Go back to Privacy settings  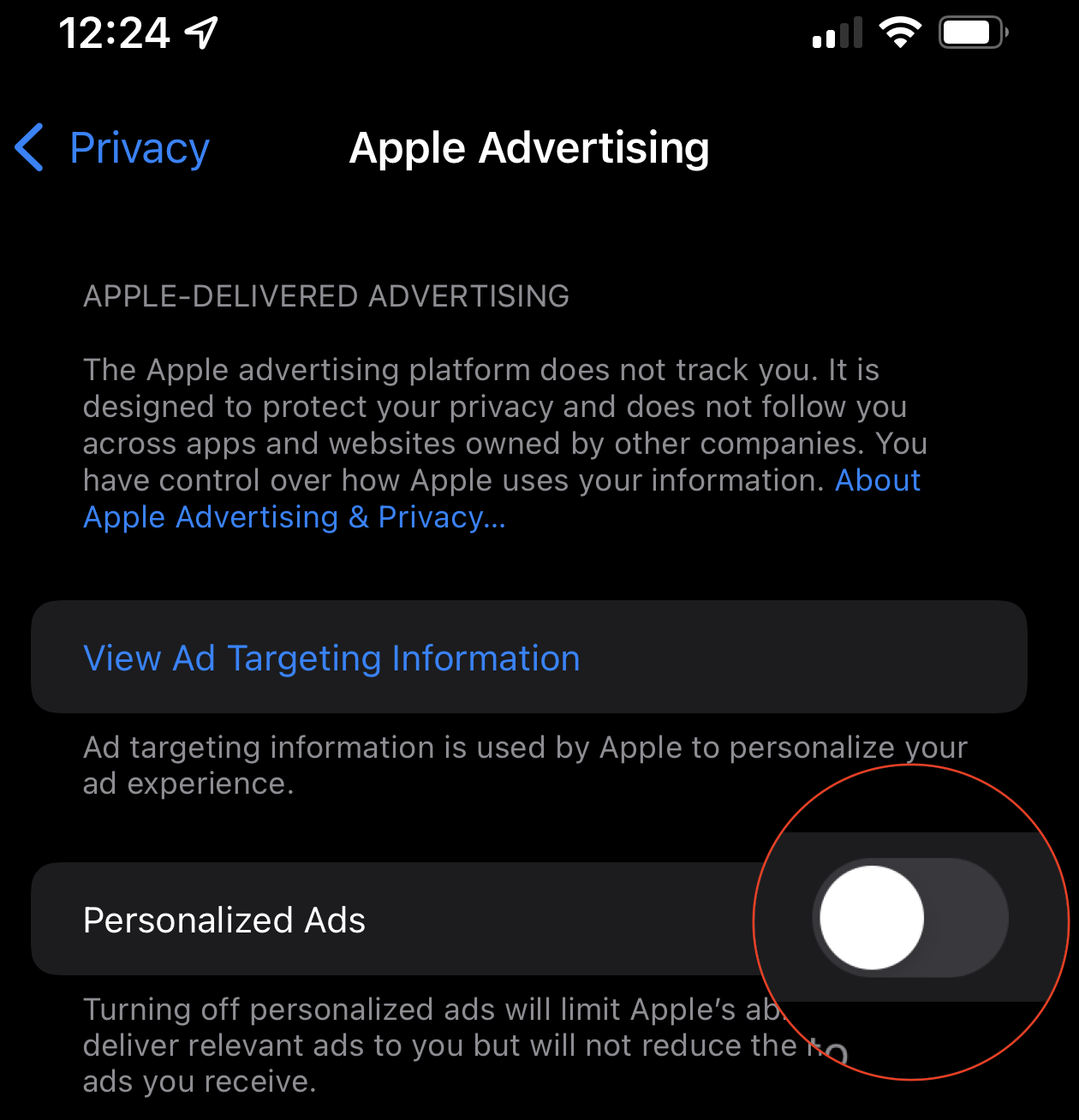pos(113,147)
